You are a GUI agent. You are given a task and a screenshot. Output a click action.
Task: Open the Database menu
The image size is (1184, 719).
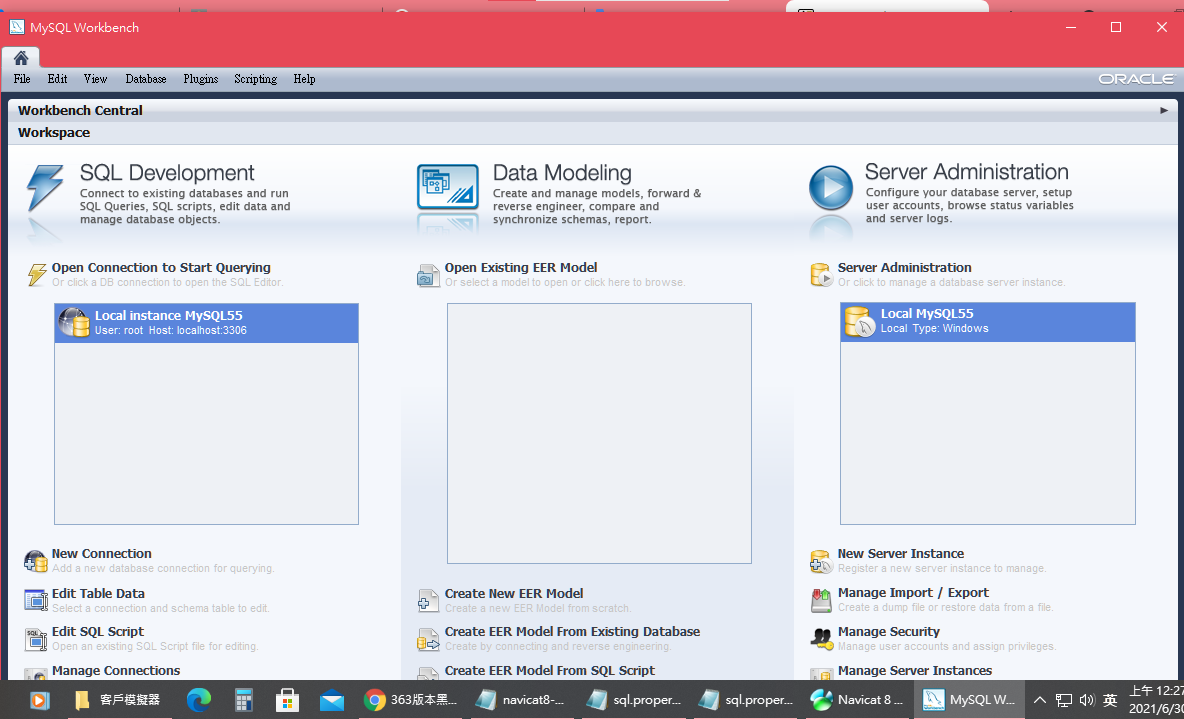(146, 79)
